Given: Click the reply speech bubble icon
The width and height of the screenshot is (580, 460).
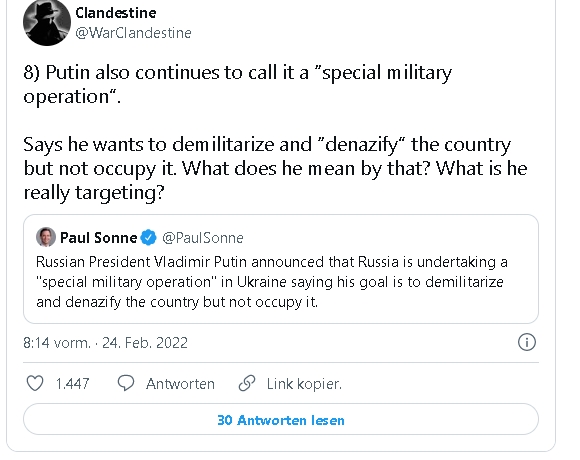Looking at the screenshot, I should click(126, 383).
